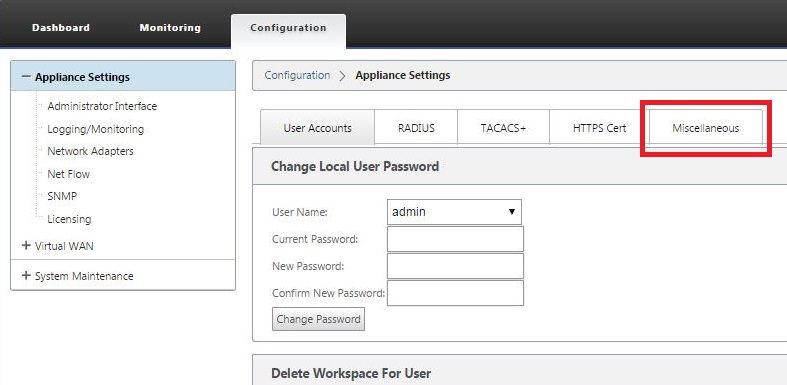Focus the Confirm New Password field
This screenshot has width=787, height=385.
(455, 293)
